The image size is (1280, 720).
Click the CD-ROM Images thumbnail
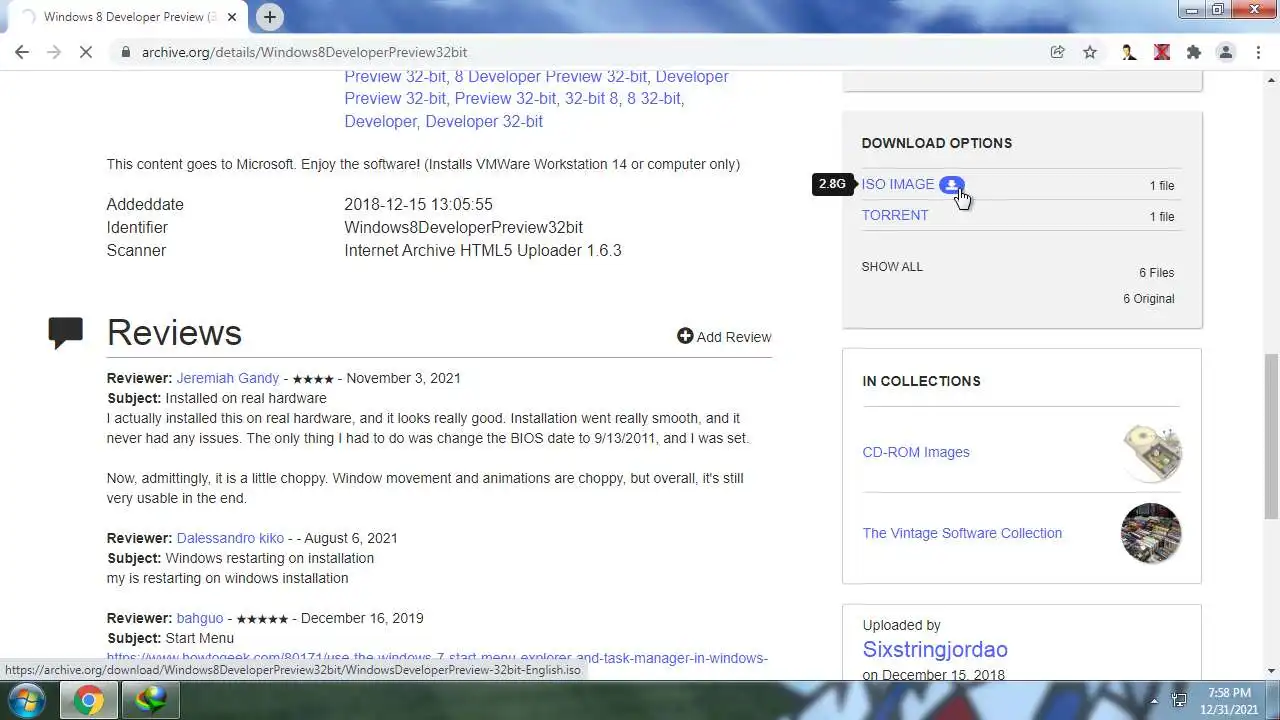1151,452
